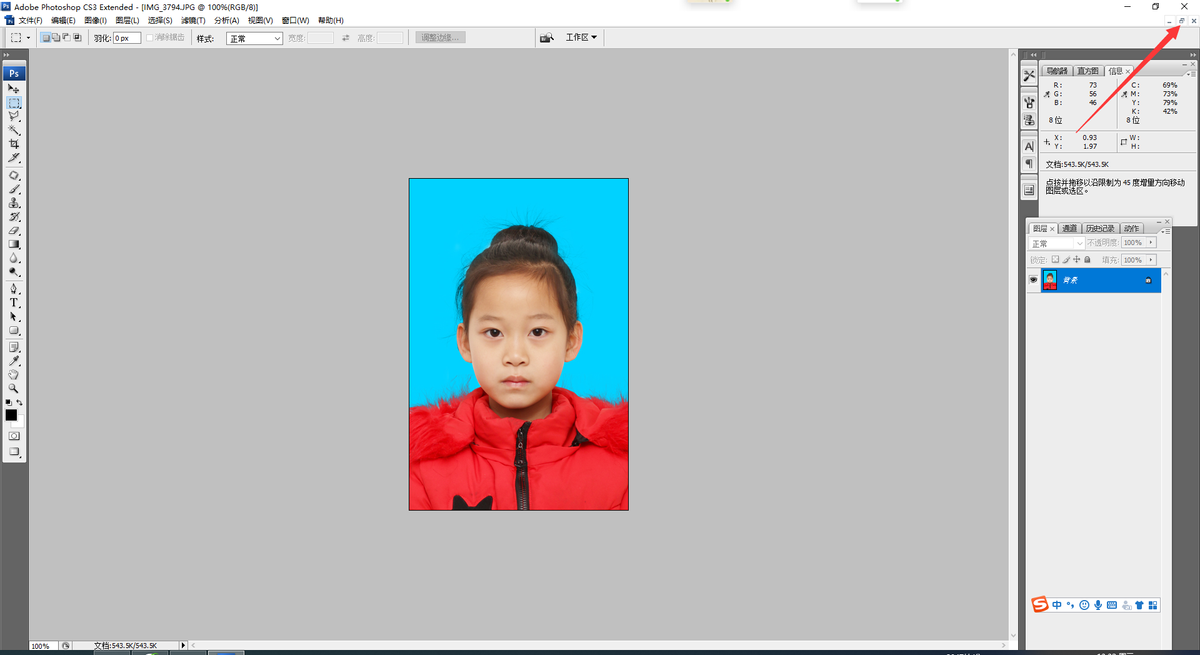Open the 图像(I) menu
This screenshot has height=655, width=1200.
coord(95,20)
